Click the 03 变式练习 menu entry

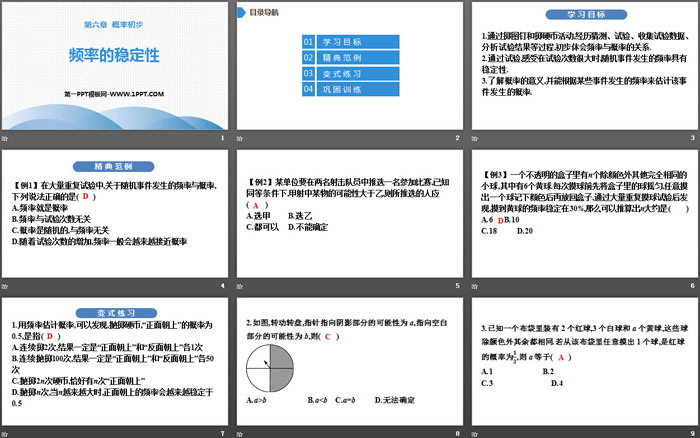tap(350, 74)
